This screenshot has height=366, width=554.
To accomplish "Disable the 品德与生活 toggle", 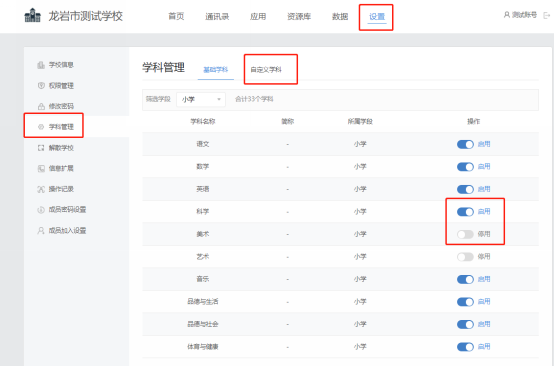I will [465, 302].
